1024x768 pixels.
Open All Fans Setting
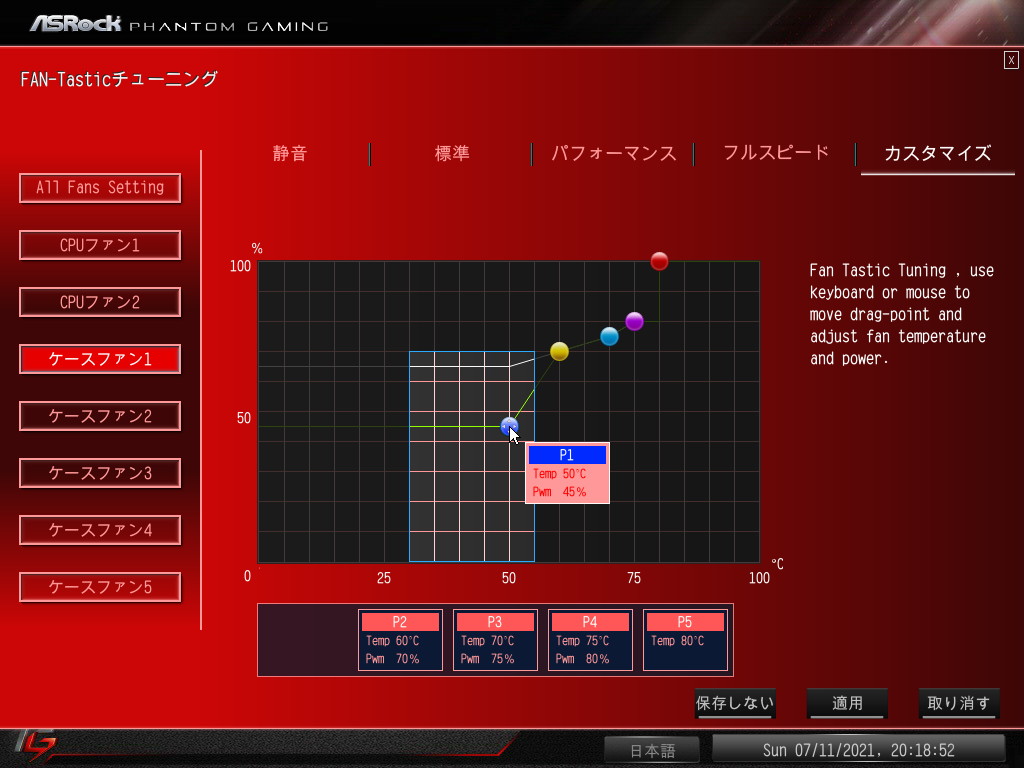[100, 188]
